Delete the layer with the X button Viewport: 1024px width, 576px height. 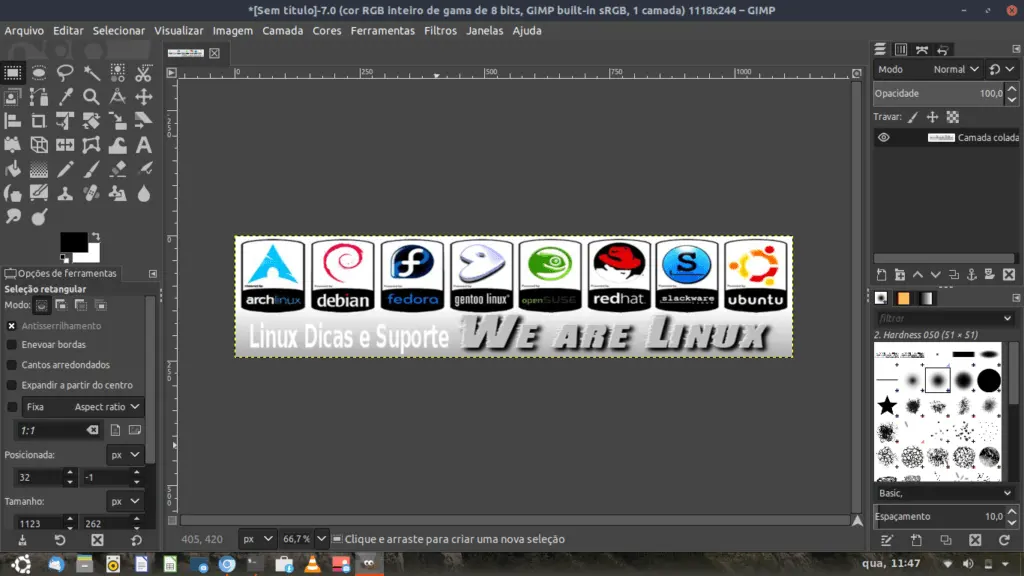1008,275
